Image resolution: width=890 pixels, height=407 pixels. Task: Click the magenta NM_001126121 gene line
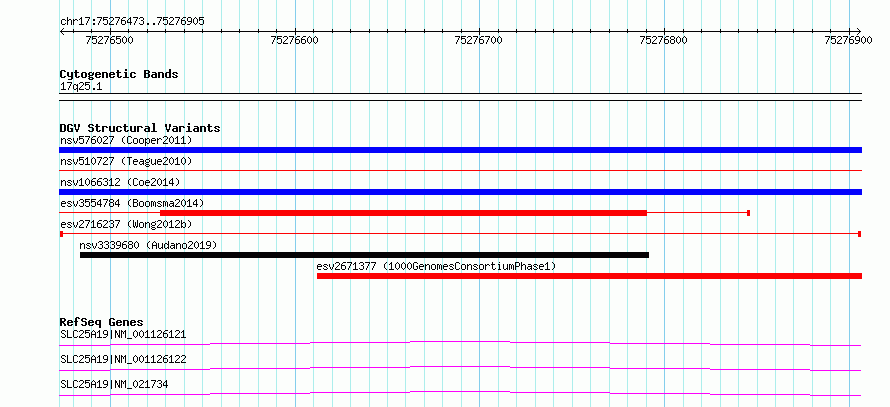click(x=460, y=343)
